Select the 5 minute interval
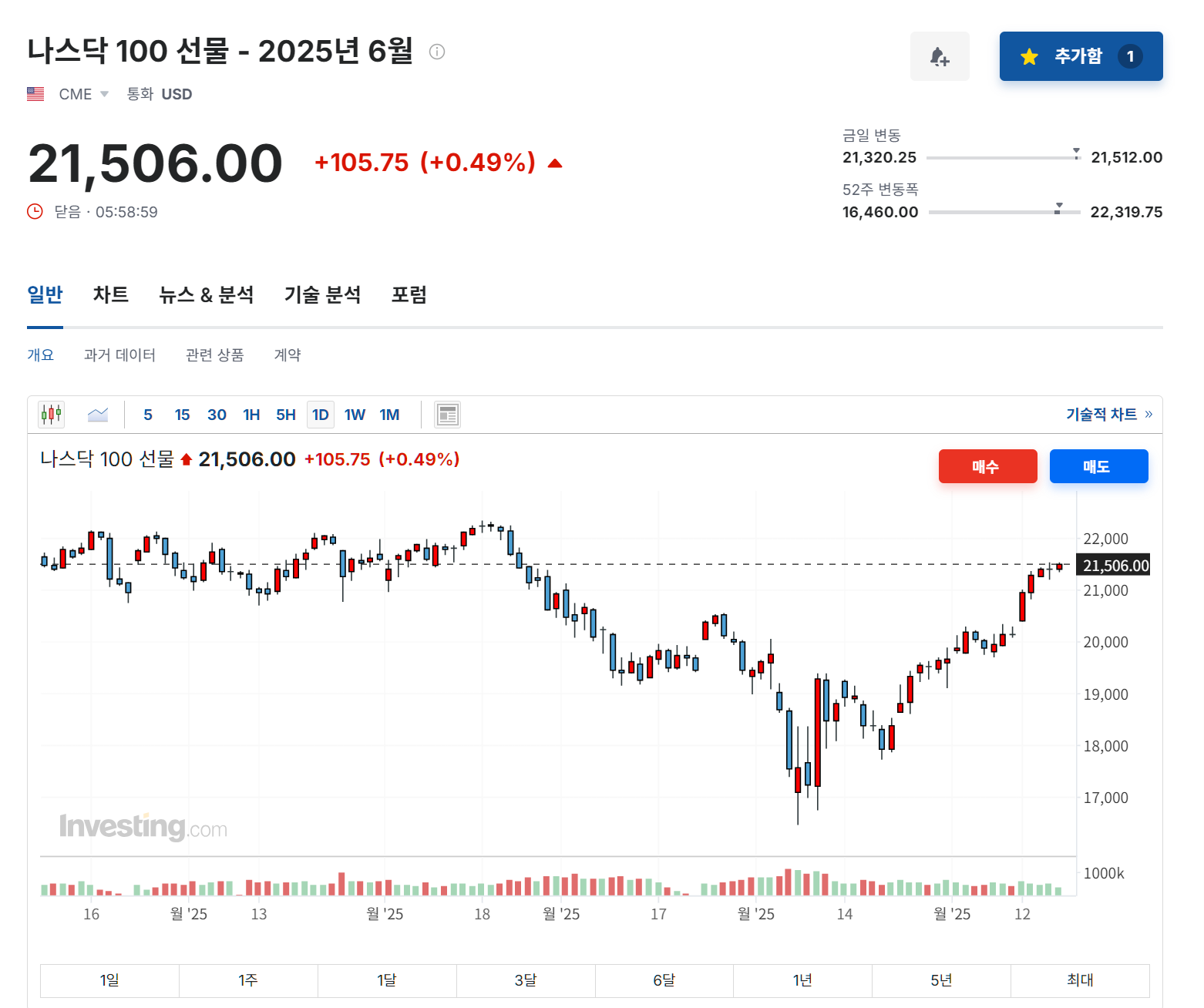Image resolution: width=1204 pixels, height=1008 pixels. tap(147, 414)
